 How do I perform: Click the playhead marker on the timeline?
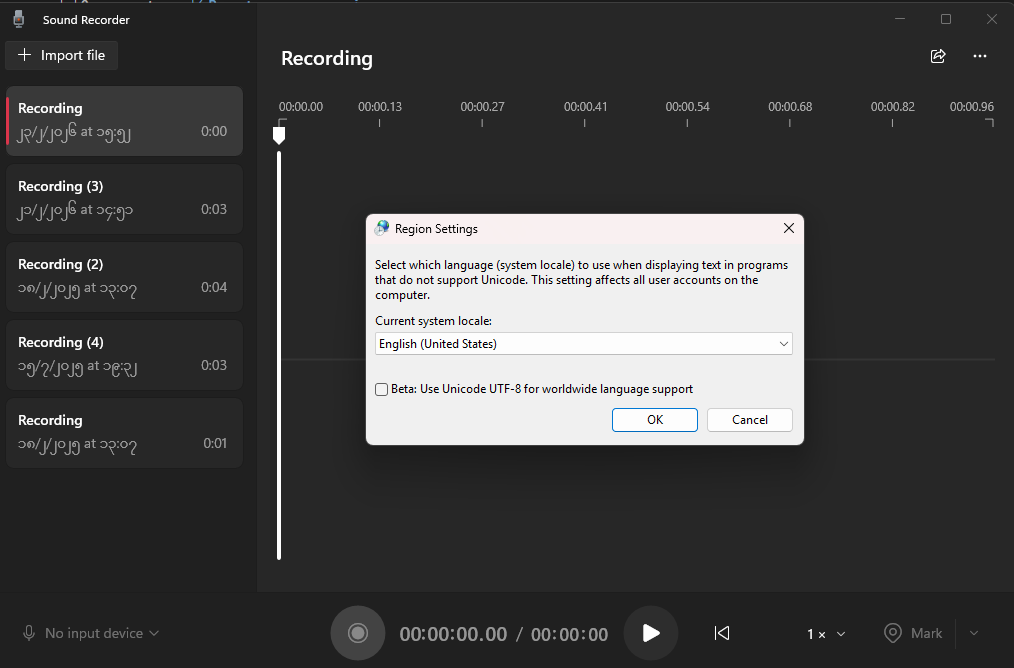point(279,135)
